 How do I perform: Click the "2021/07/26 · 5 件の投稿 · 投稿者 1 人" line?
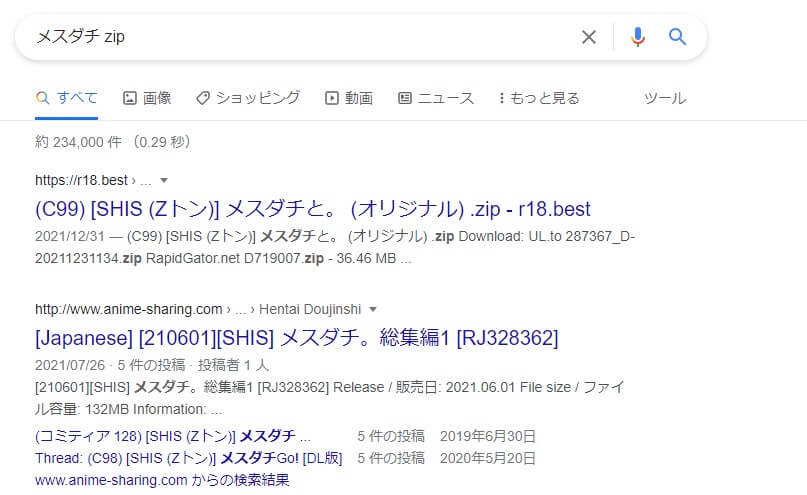pos(152,365)
